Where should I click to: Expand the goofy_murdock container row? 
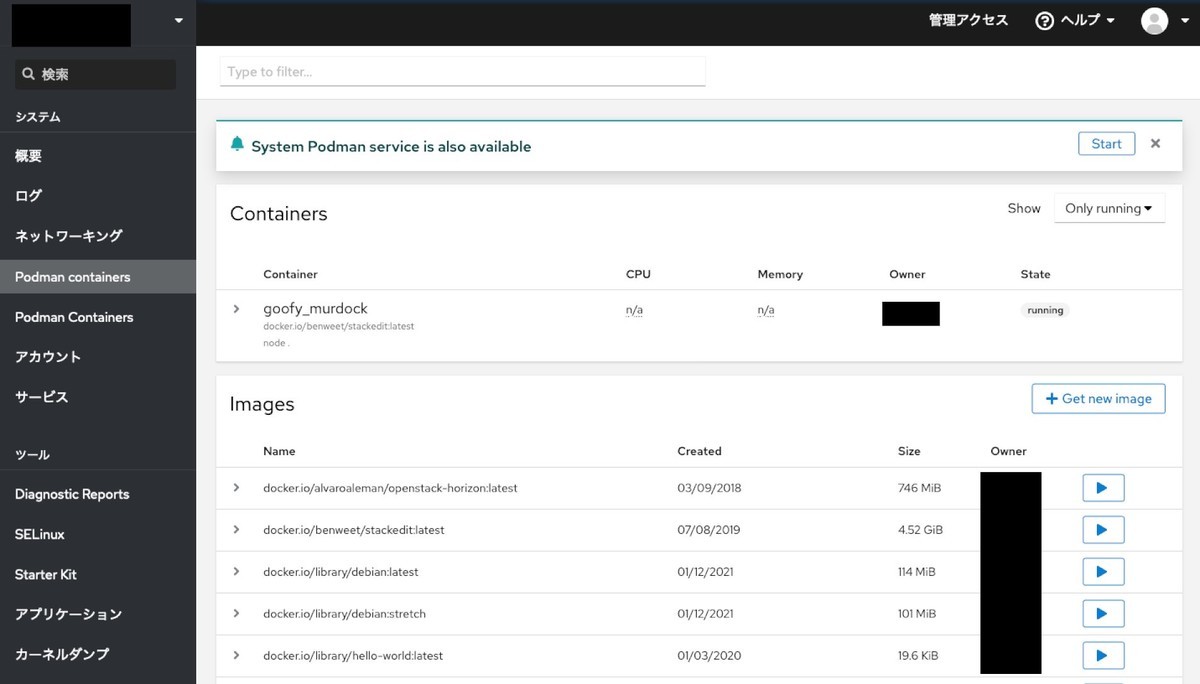(x=237, y=309)
